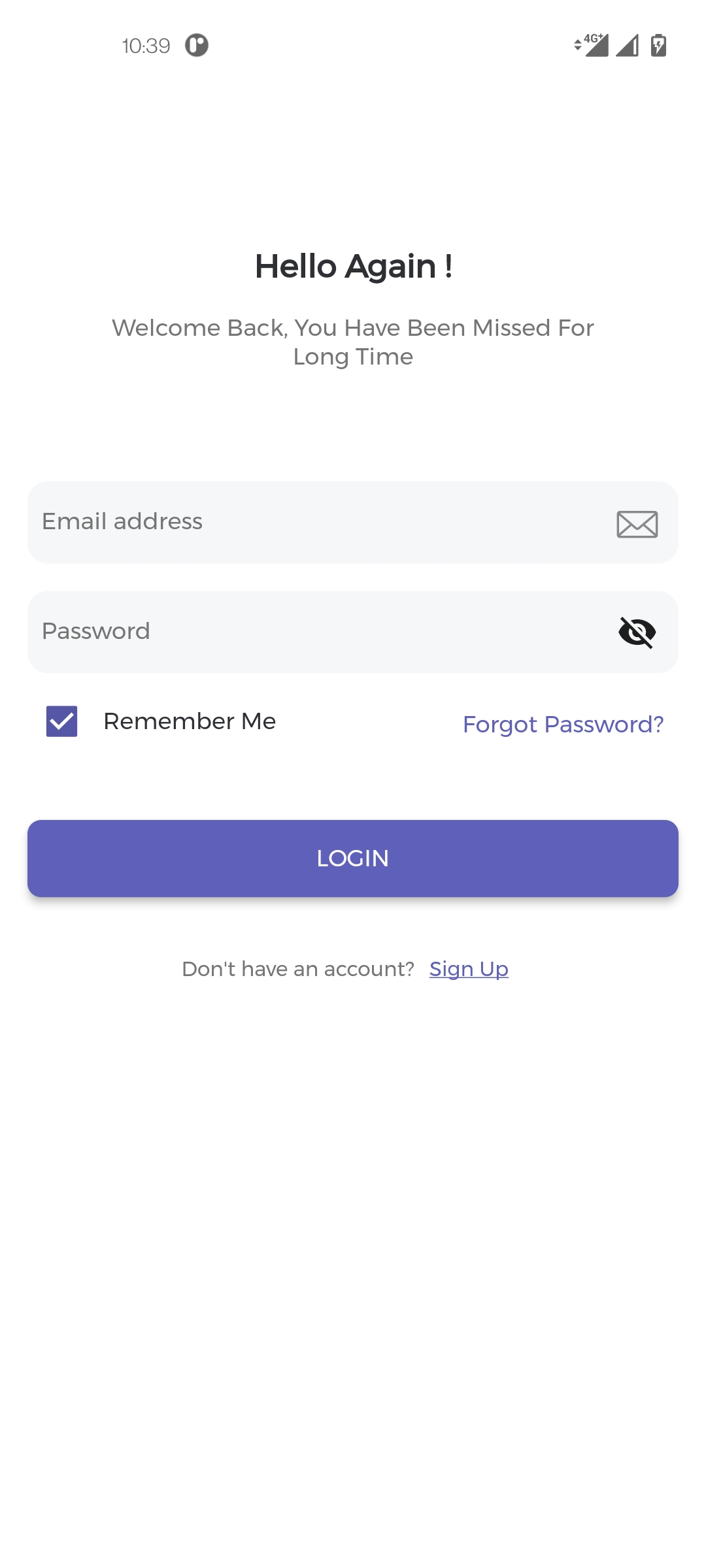Click the Hello Again ! heading
706x1568 pixels.
pyautogui.click(x=353, y=267)
